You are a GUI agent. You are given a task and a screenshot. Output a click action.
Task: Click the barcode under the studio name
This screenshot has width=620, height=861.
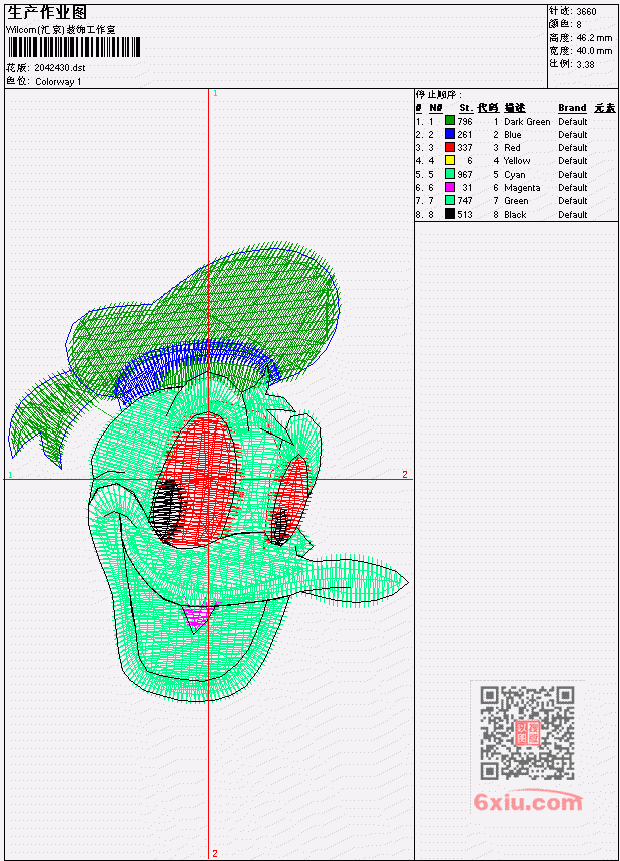[74, 47]
